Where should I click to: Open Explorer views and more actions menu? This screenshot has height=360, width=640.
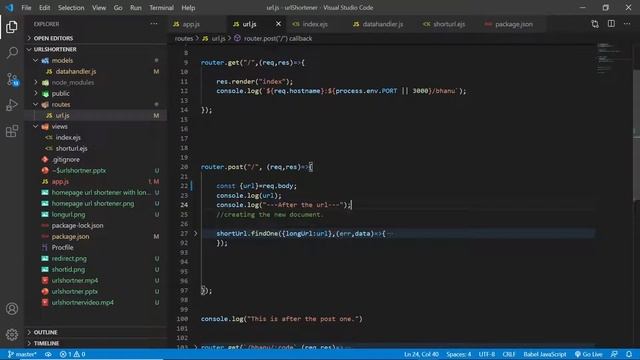point(154,24)
